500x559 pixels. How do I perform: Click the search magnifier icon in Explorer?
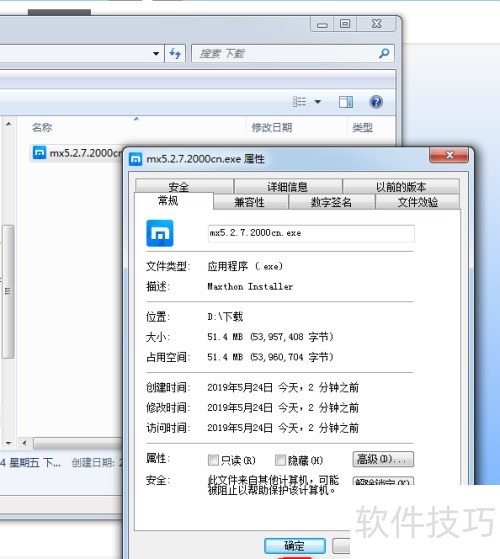384,53
